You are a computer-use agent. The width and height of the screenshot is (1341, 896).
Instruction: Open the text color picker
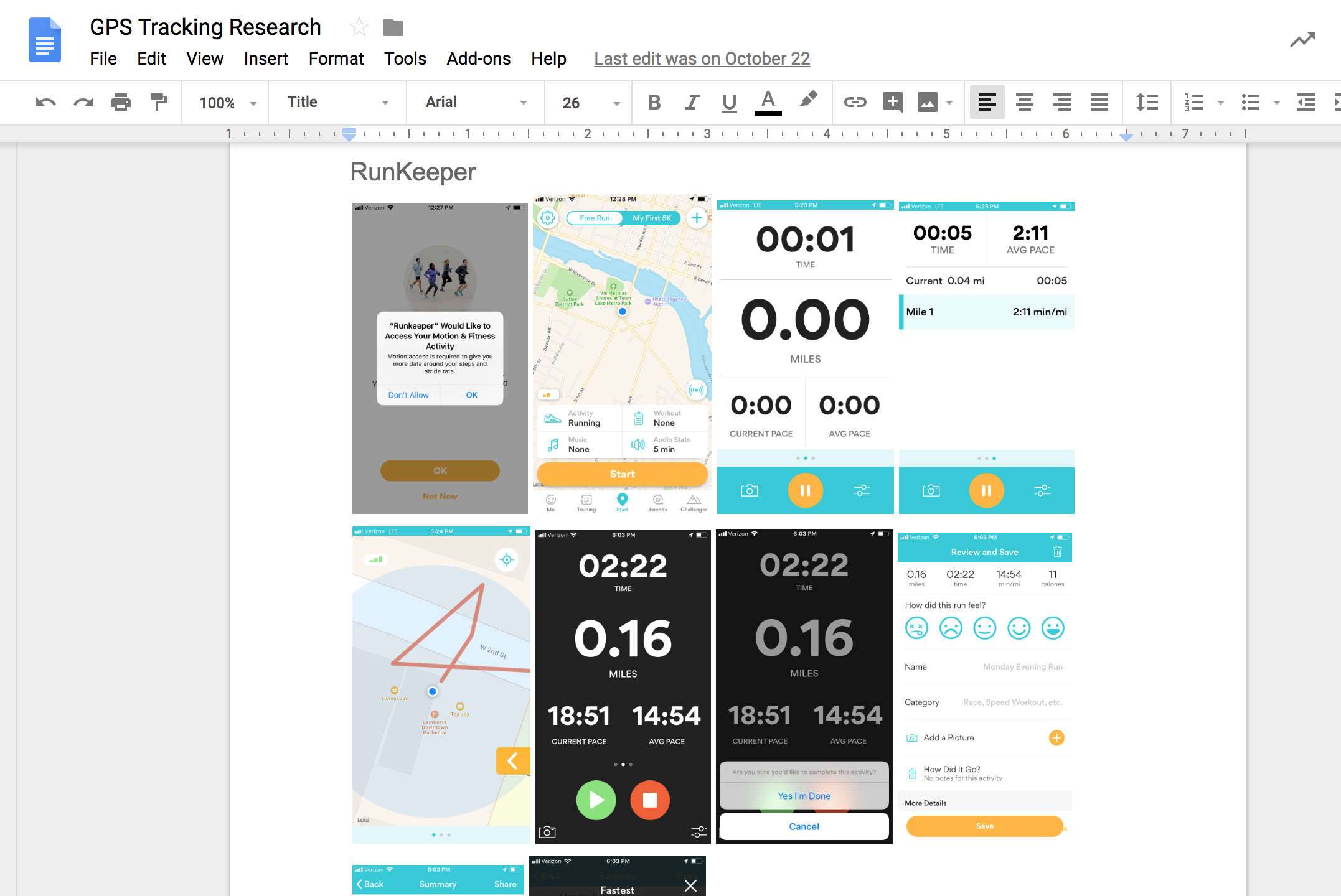[x=768, y=102]
